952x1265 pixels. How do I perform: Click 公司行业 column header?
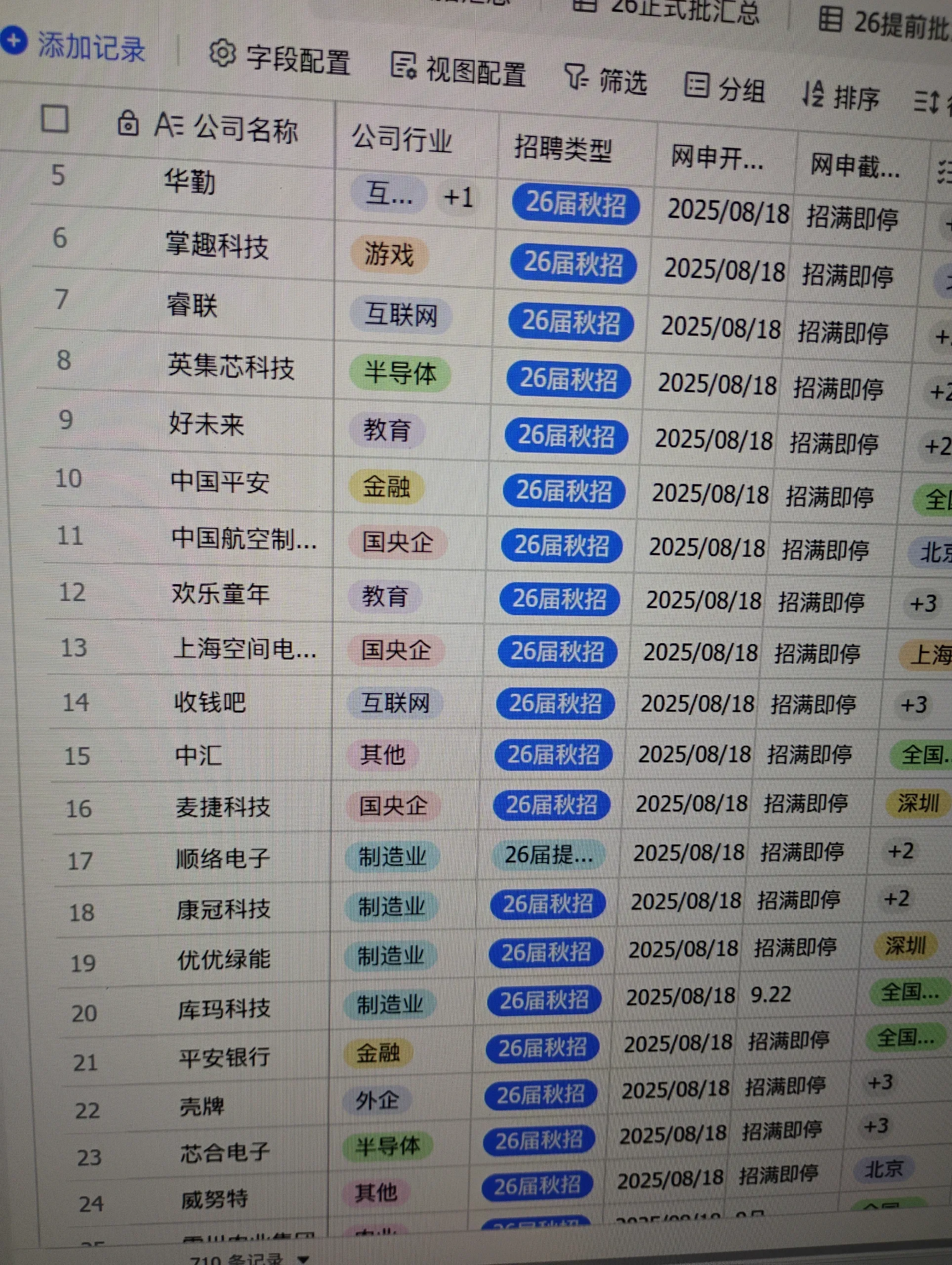click(402, 138)
